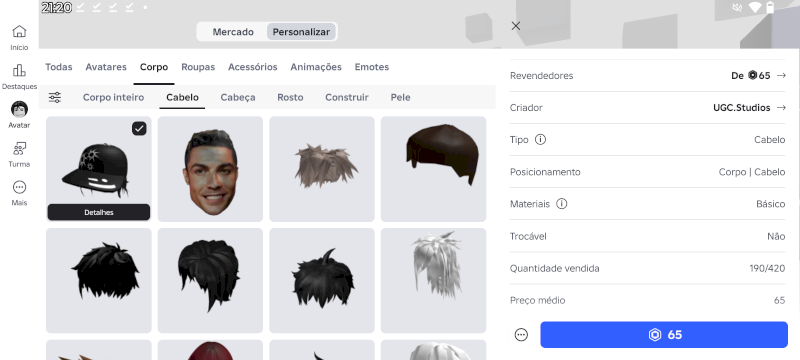
Task: Click the Básico materials value
Action: pyautogui.click(x=770, y=204)
